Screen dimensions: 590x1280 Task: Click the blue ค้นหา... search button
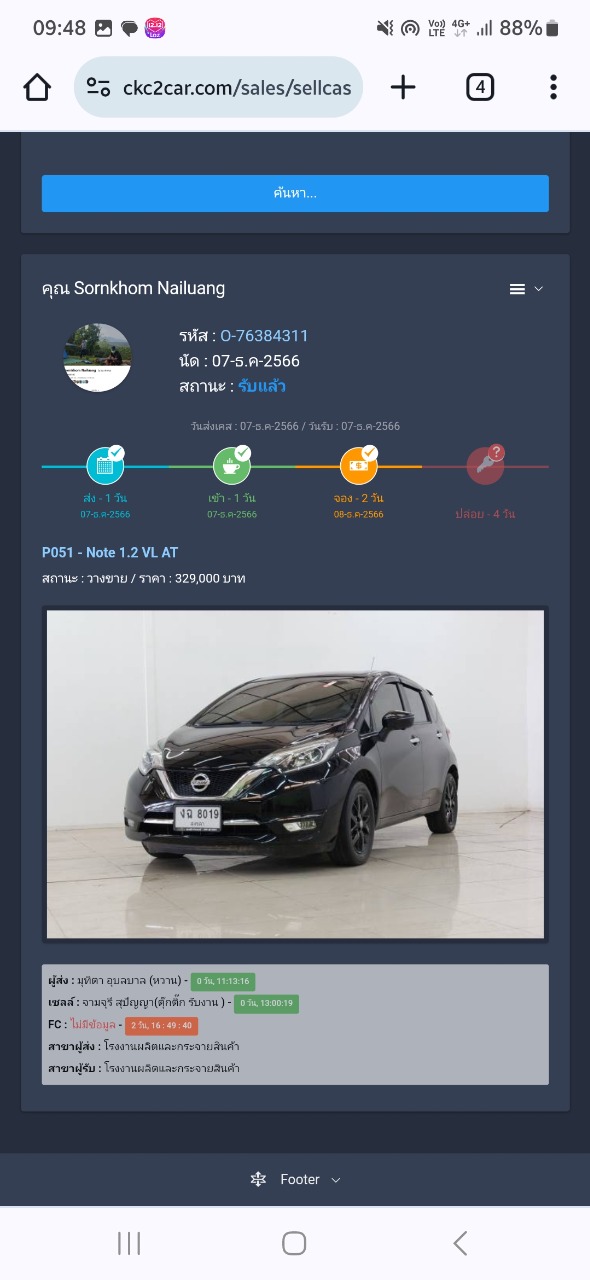point(295,193)
